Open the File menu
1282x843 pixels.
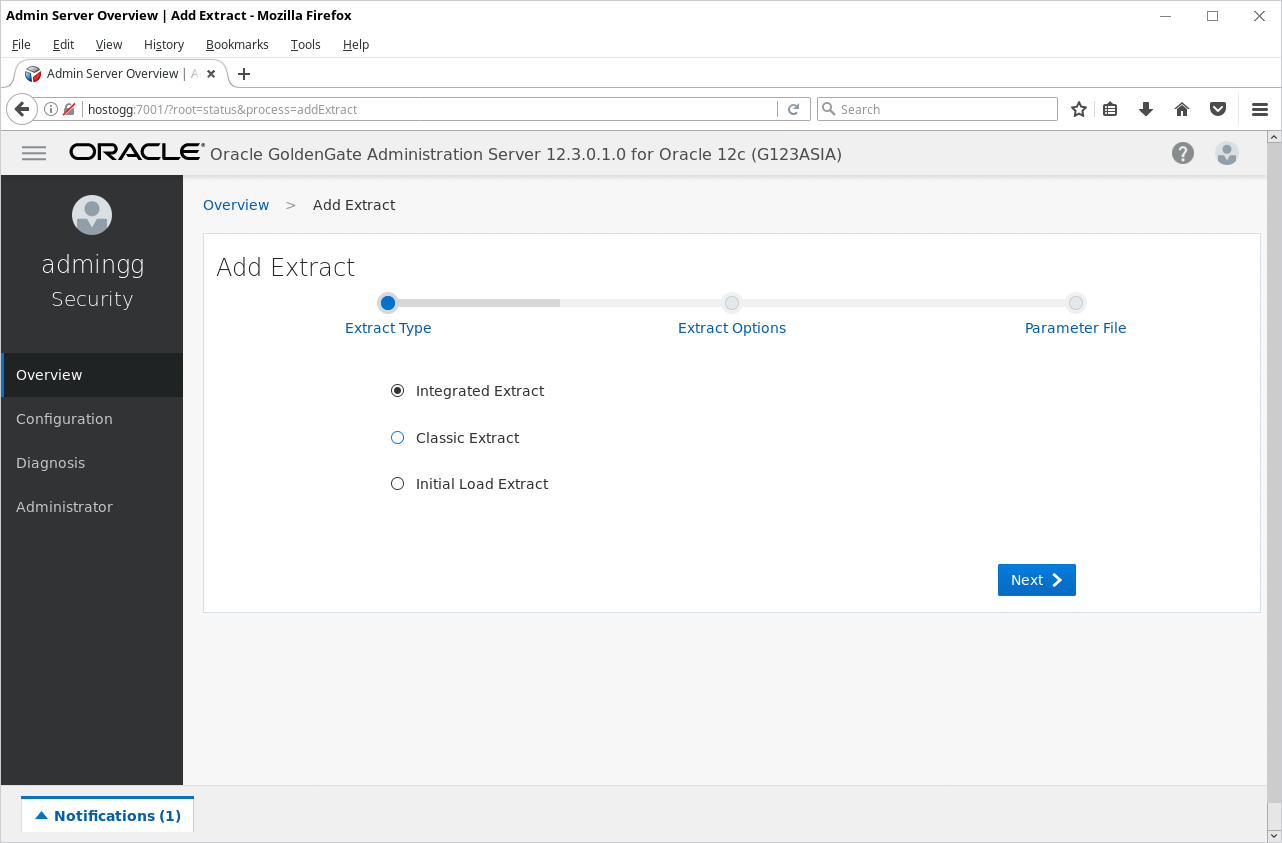21,44
